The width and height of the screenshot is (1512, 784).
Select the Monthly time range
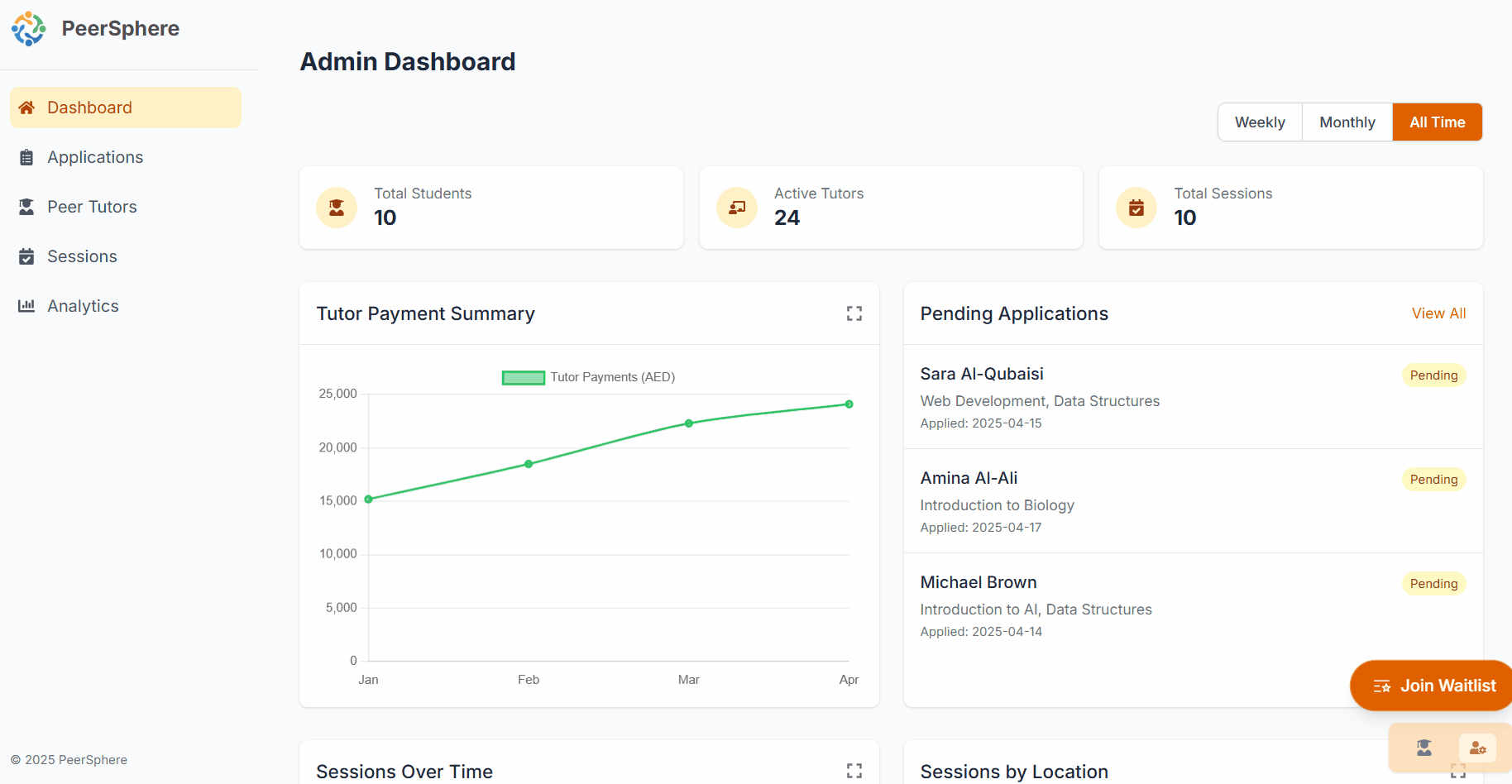pos(1347,122)
